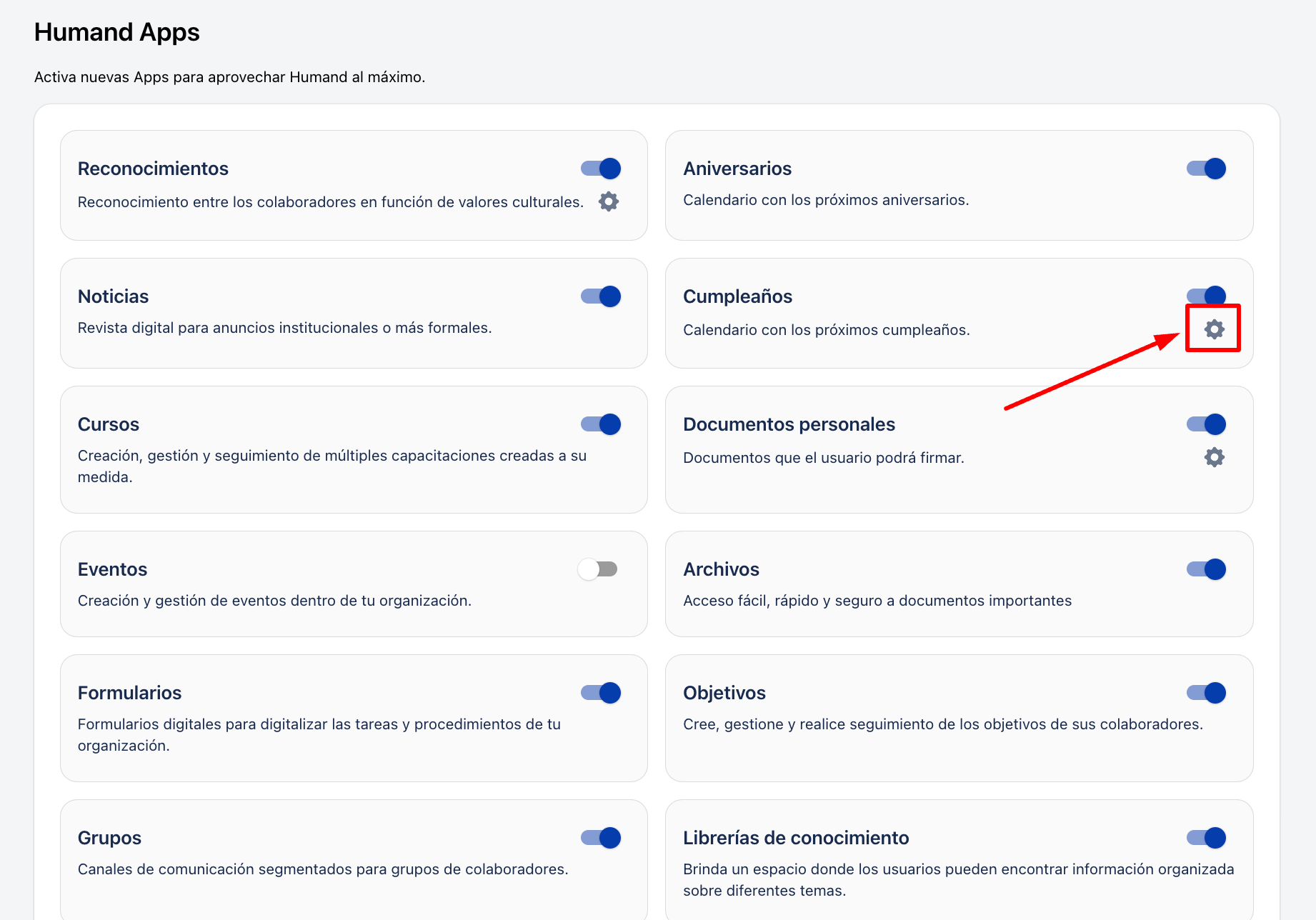This screenshot has width=1316, height=920.
Task: Click the Eventos card title
Action: (x=112, y=569)
